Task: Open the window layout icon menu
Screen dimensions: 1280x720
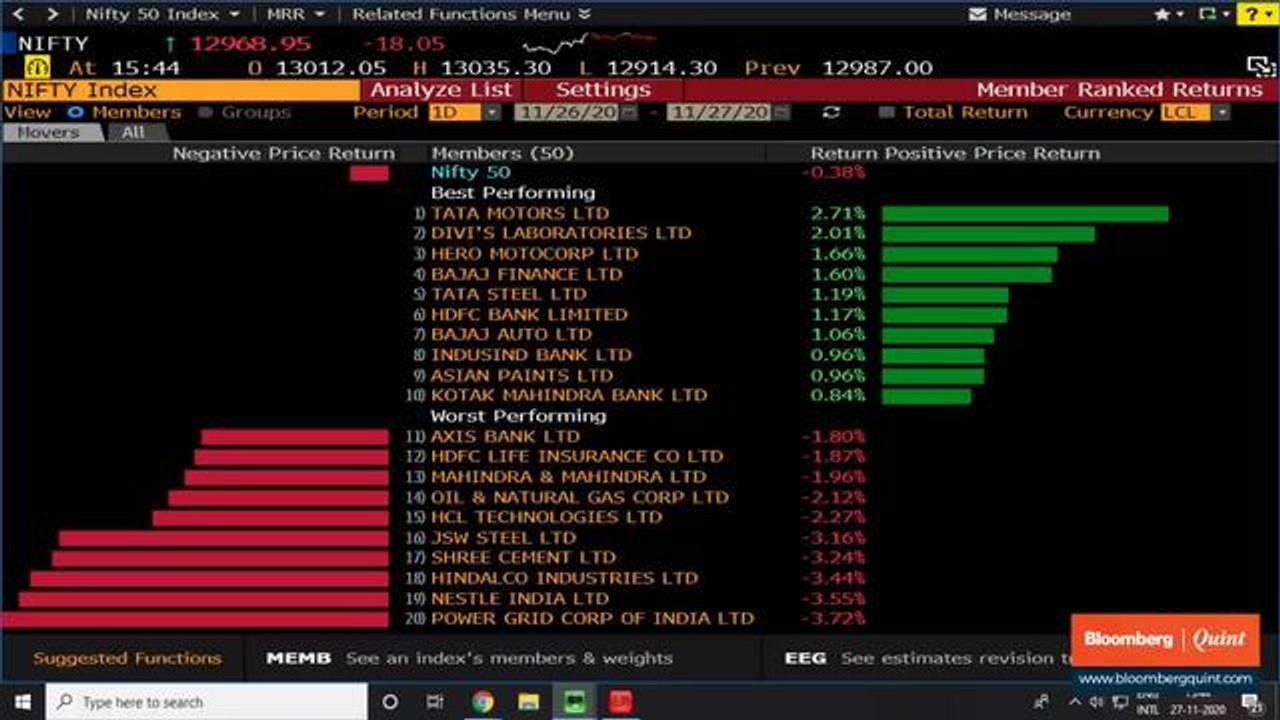Action: 1213,14
